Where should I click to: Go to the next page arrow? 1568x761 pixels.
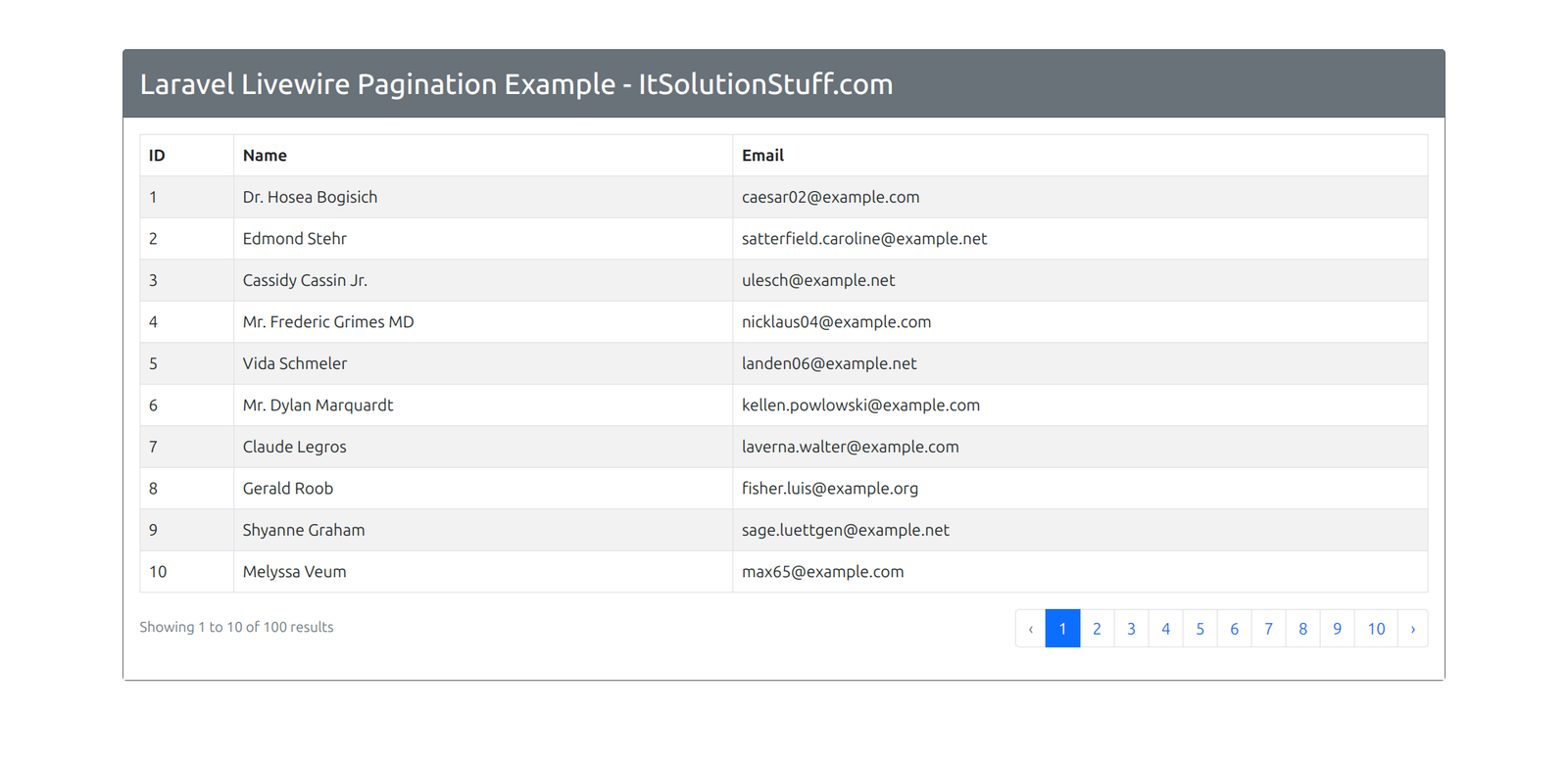point(1412,629)
